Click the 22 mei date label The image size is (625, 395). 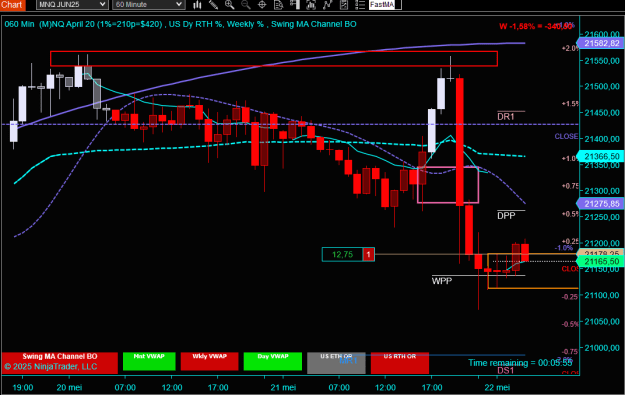coord(497,387)
